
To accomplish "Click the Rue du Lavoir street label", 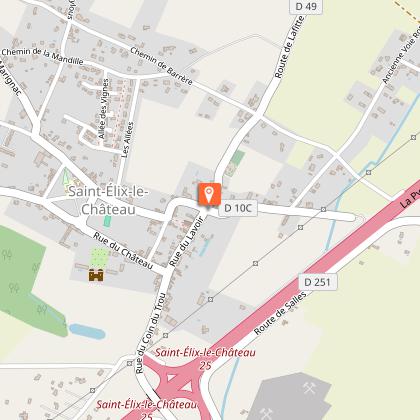I will (186, 241).
